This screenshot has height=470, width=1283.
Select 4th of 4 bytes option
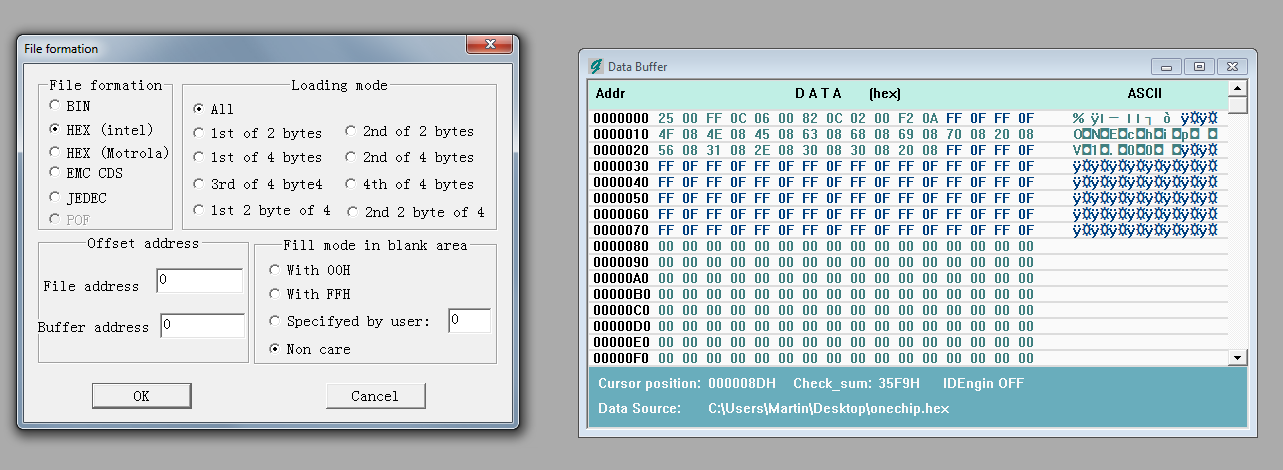[x=351, y=184]
